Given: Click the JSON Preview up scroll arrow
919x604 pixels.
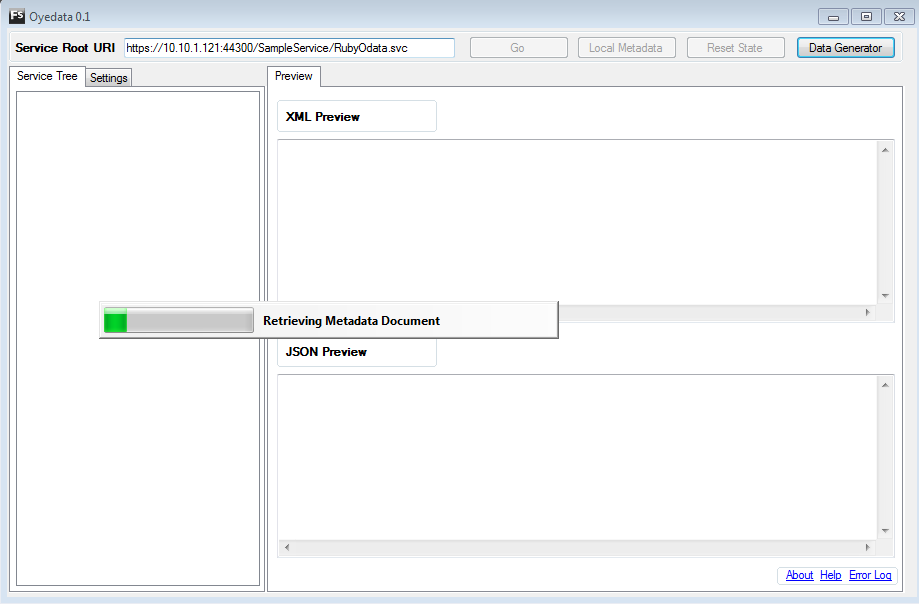Looking at the screenshot, I should (x=885, y=385).
